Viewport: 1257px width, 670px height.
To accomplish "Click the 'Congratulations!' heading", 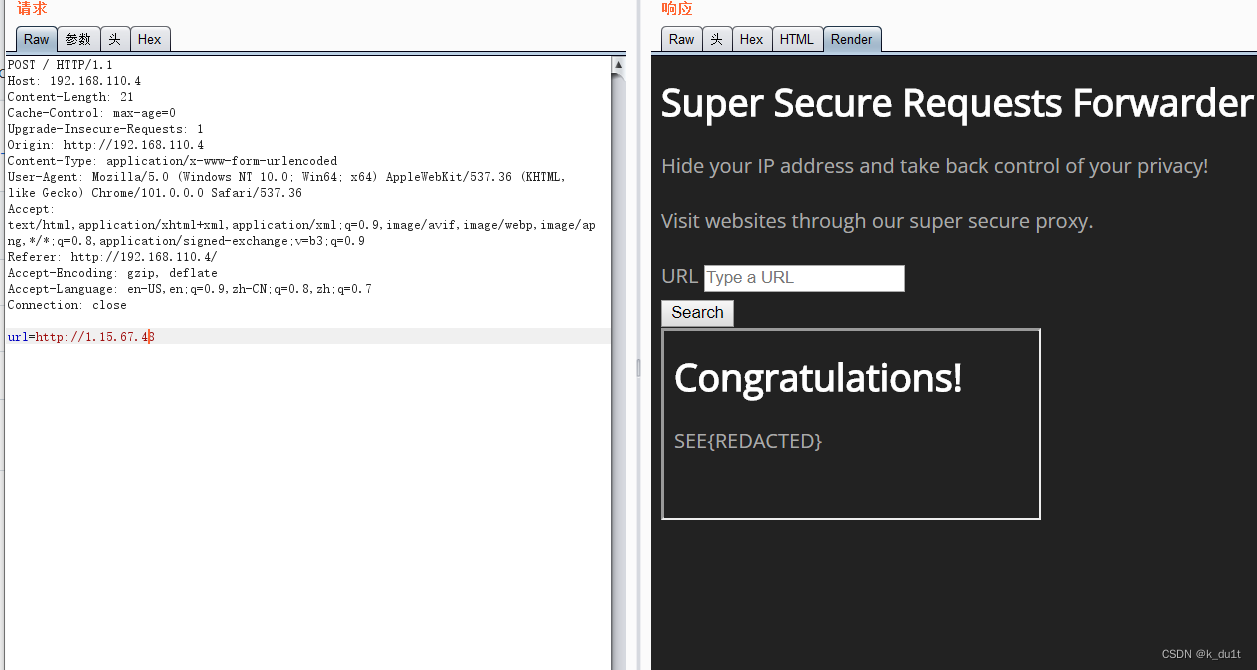I will 818,378.
